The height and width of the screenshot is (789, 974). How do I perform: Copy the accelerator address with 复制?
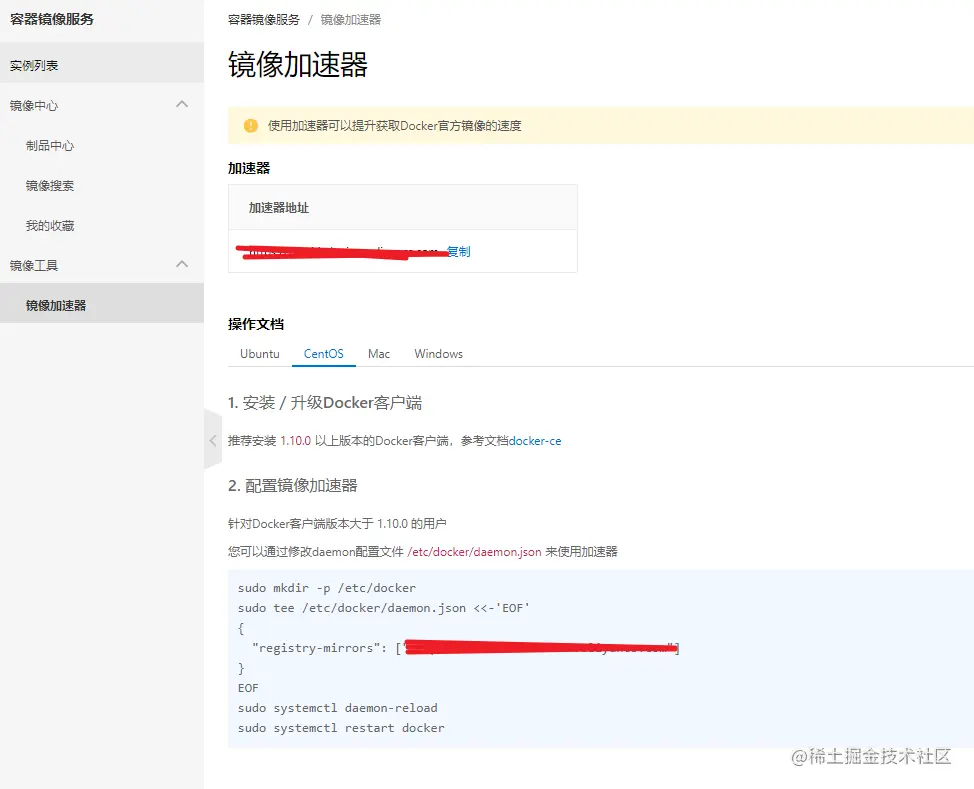[459, 251]
